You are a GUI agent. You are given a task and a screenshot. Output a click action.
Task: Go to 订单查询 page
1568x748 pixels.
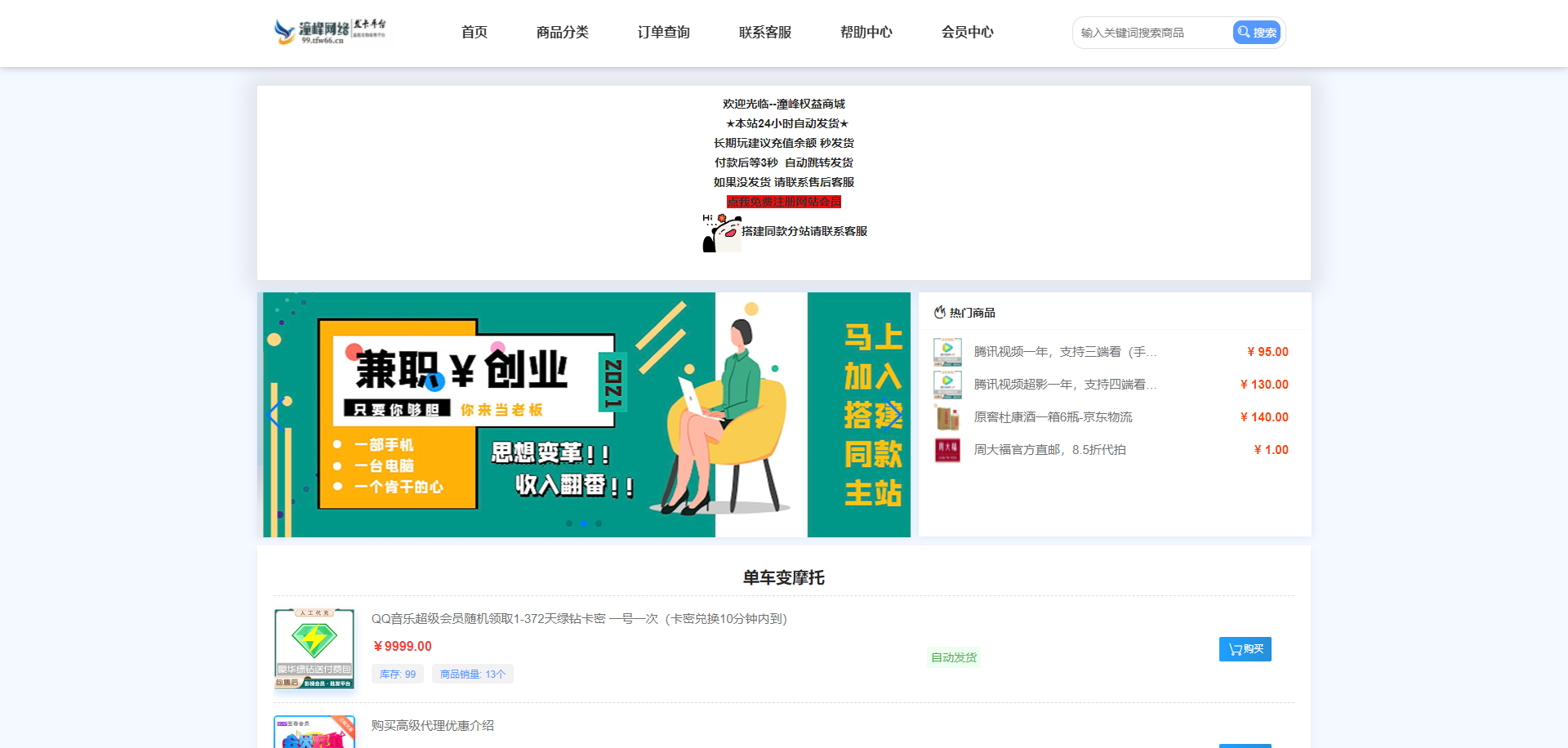664,33
